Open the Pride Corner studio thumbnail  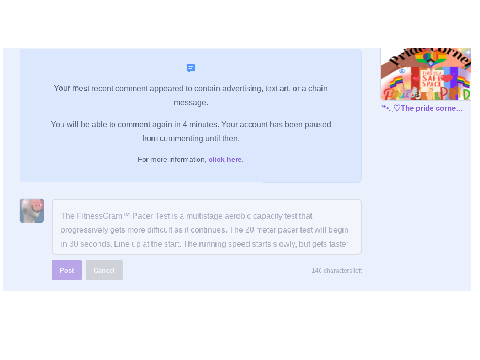coord(426,74)
